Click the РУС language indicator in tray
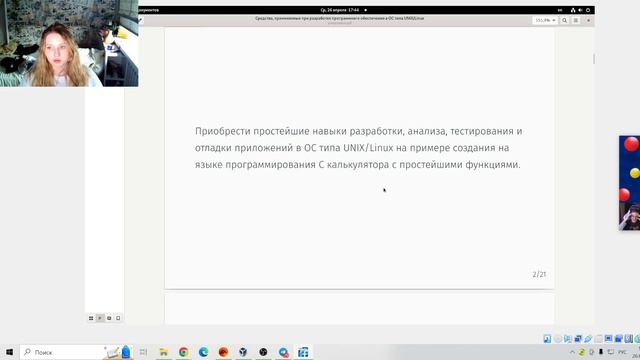Viewport: 640px width, 360px height. 622,352
